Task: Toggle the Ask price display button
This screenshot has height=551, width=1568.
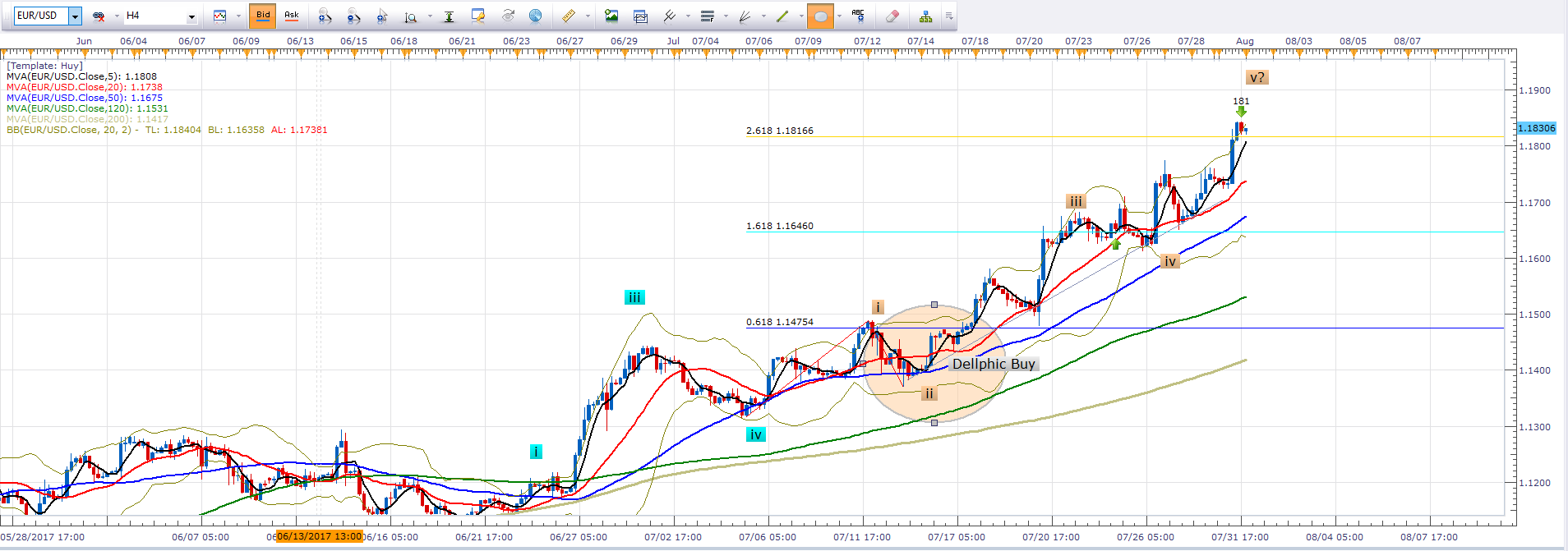Action: pos(292,16)
